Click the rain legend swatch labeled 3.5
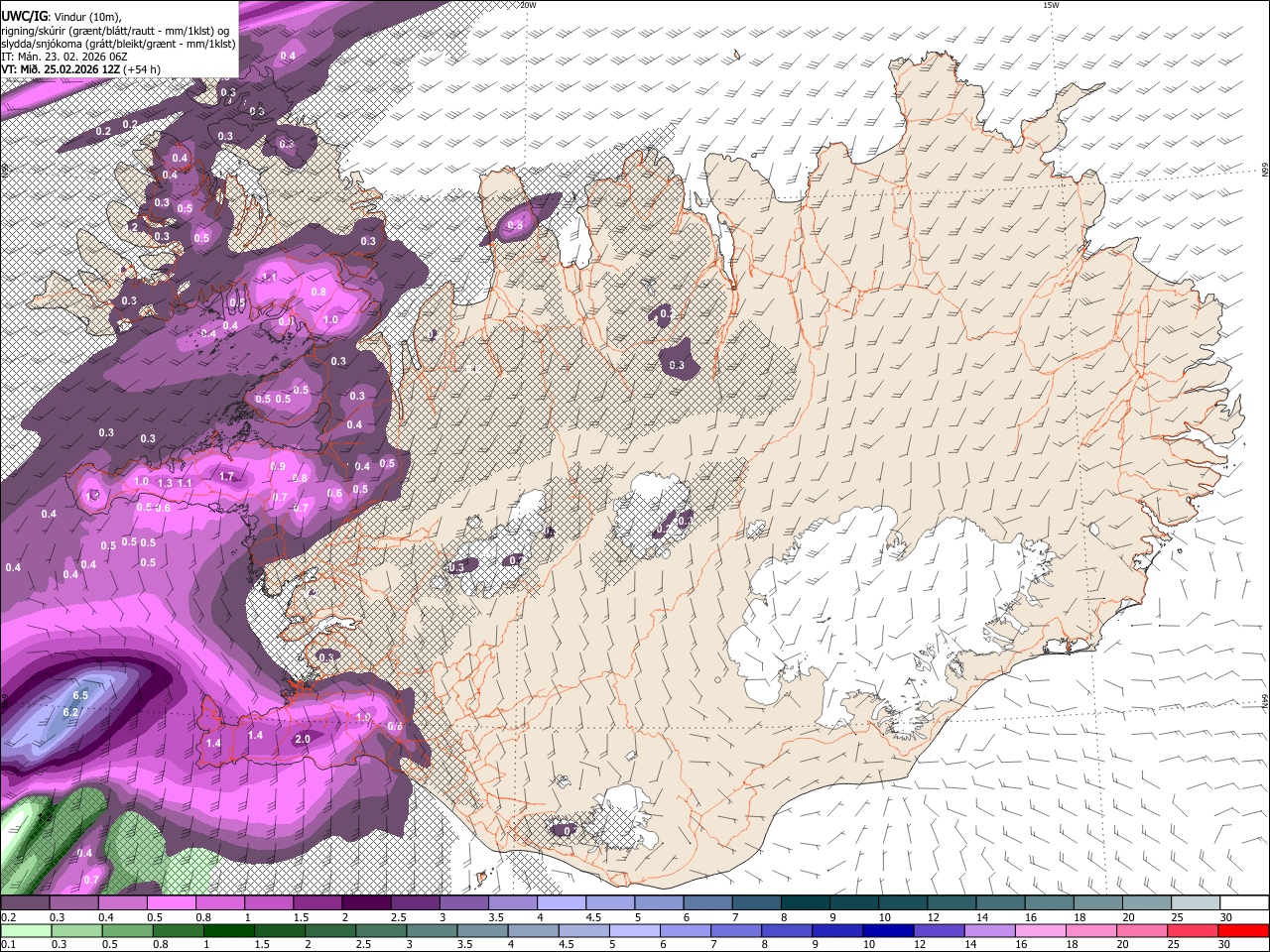 pyautogui.click(x=481, y=930)
